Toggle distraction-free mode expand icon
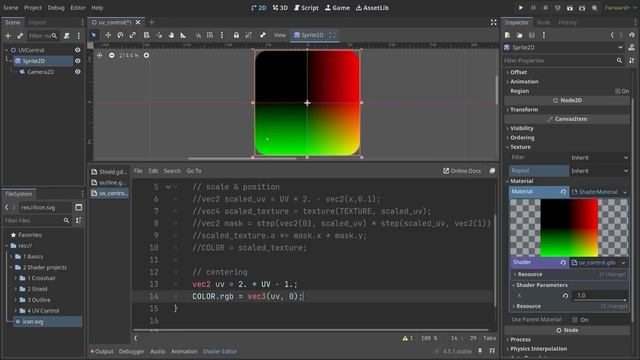 pyautogui.click(x=493, y=22)
